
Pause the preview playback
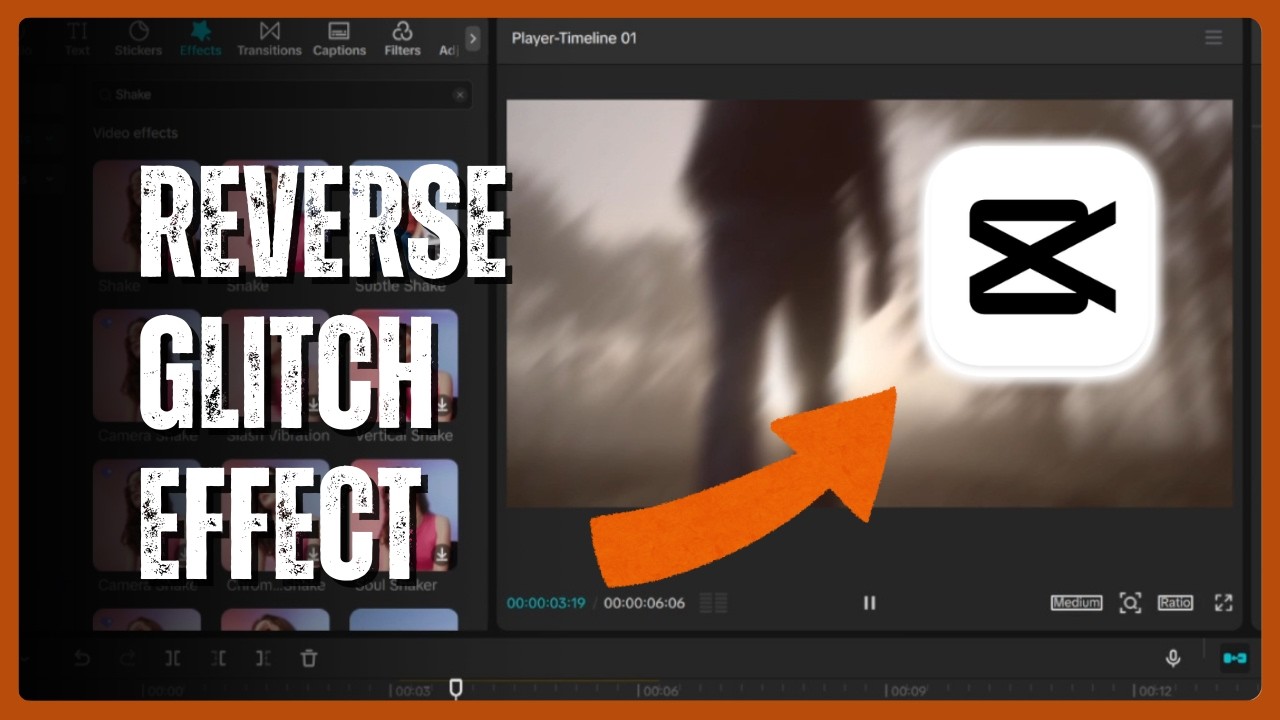(869, 602)
